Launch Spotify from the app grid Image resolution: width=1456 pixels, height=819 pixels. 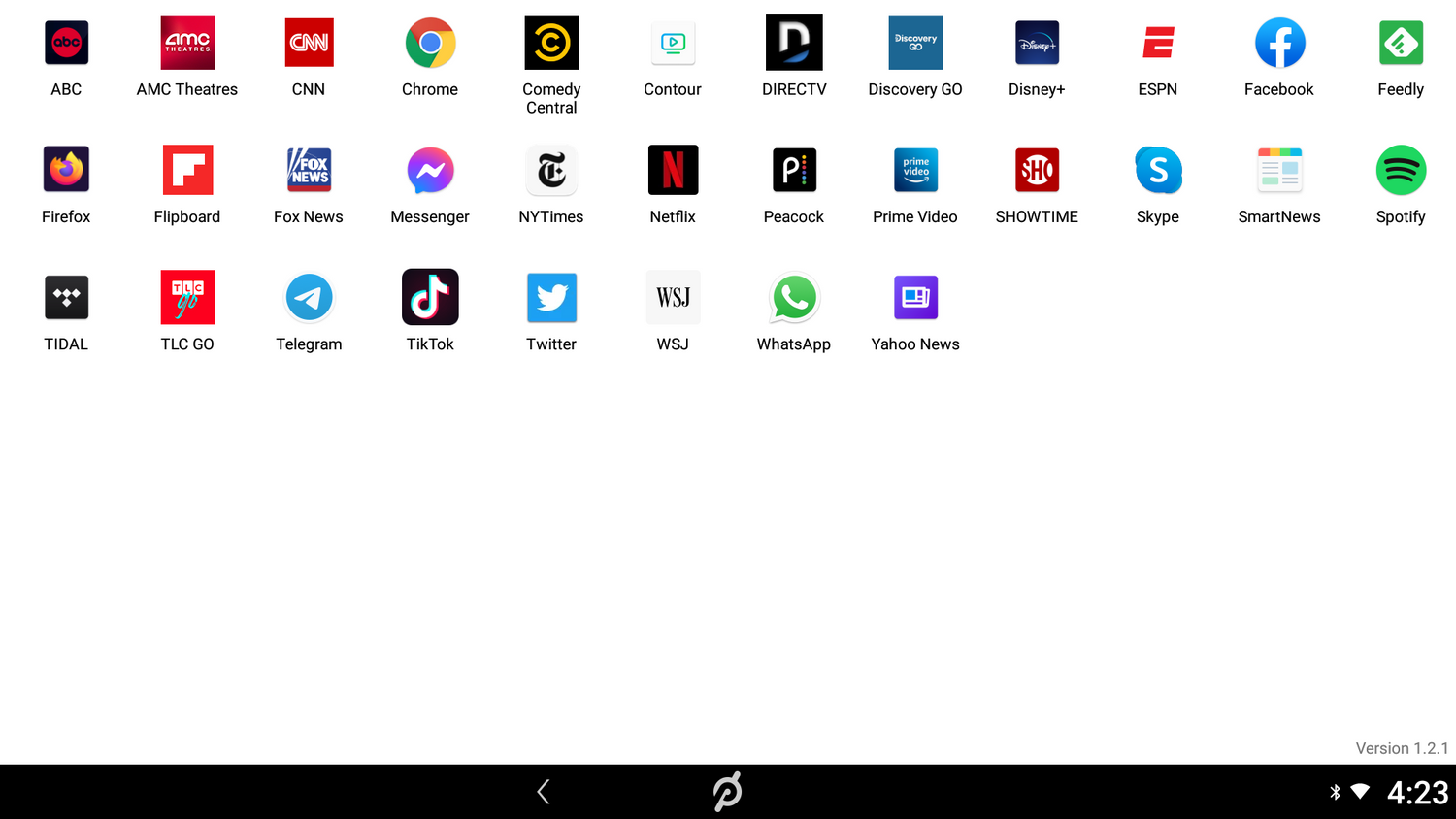tap(1400, 171)
